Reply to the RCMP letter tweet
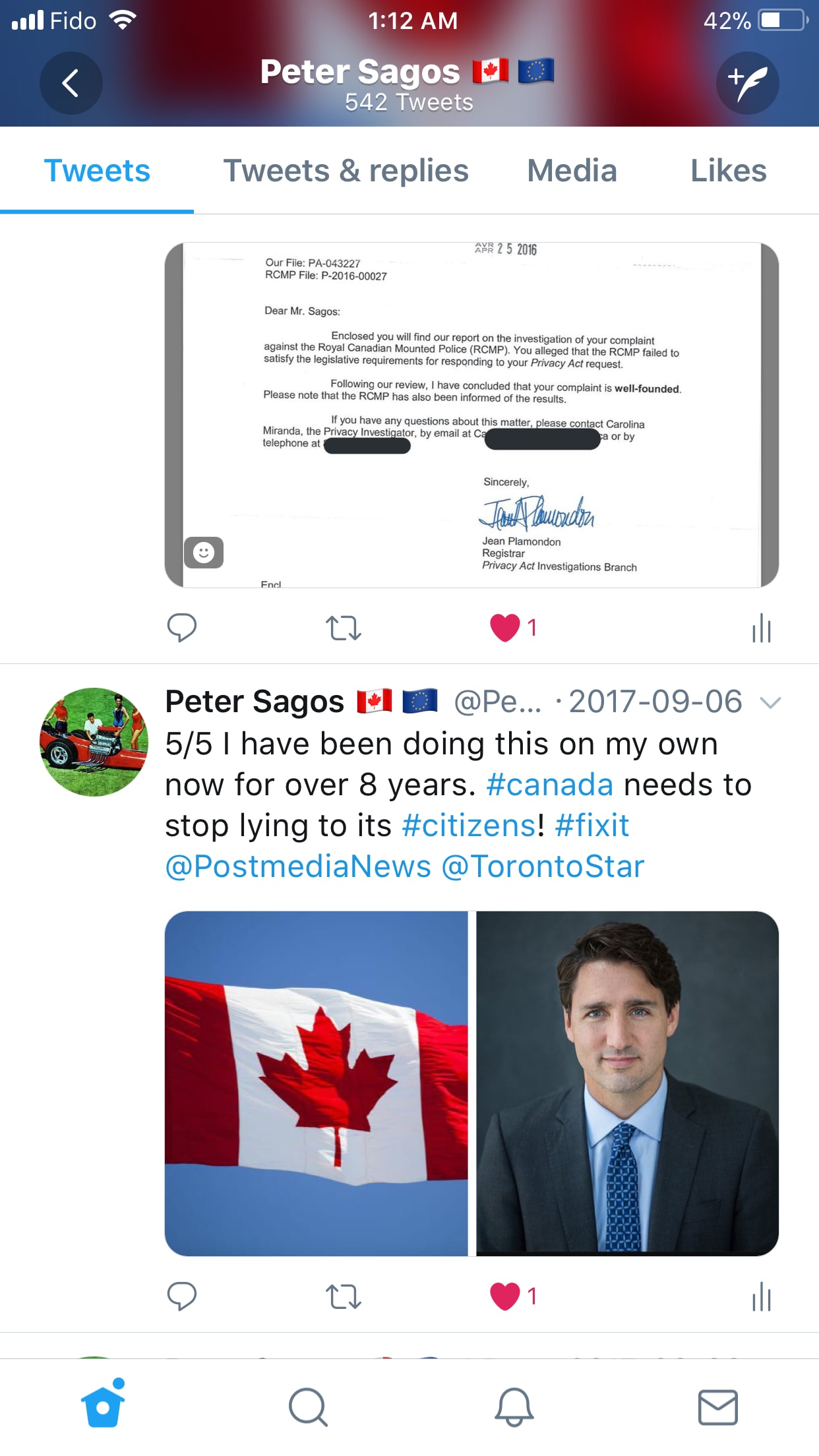The width and height of the screenshot is (819, 1456). (x=182, y=628)
